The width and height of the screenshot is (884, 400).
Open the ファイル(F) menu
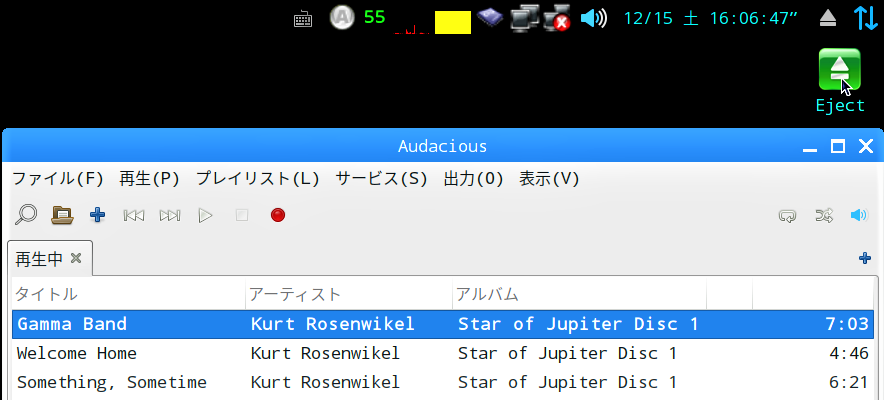[x=58, y=179]
